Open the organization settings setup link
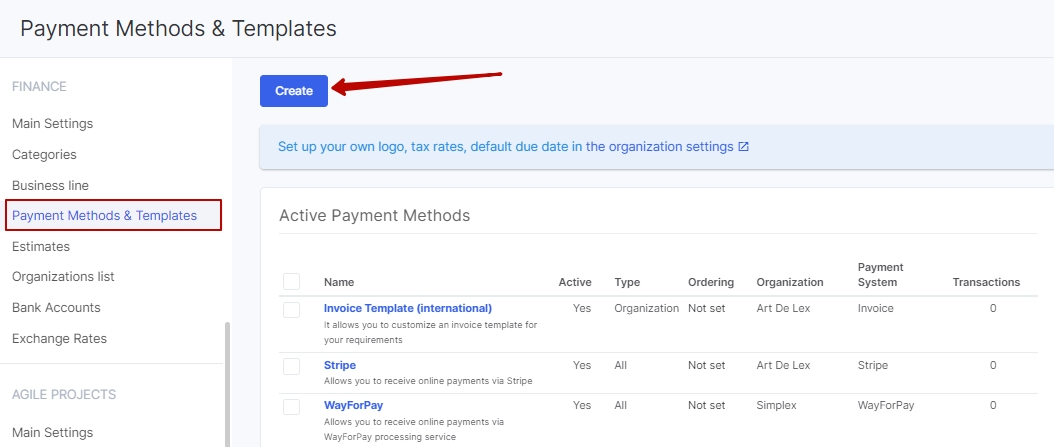The width and height of the screenshot is (1054, 447). [x=505, y=147]
